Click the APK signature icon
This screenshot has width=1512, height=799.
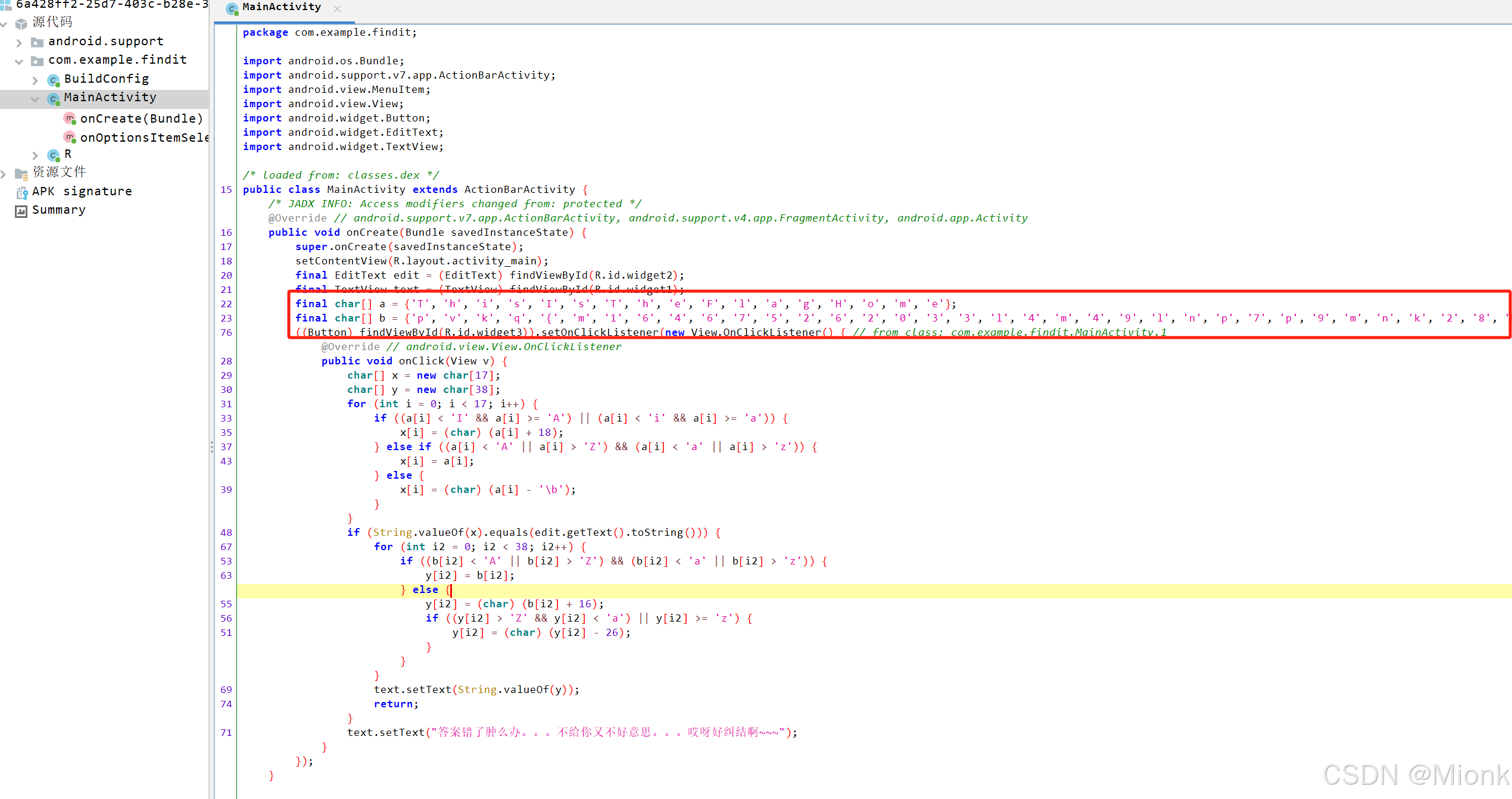click(21, 192)
